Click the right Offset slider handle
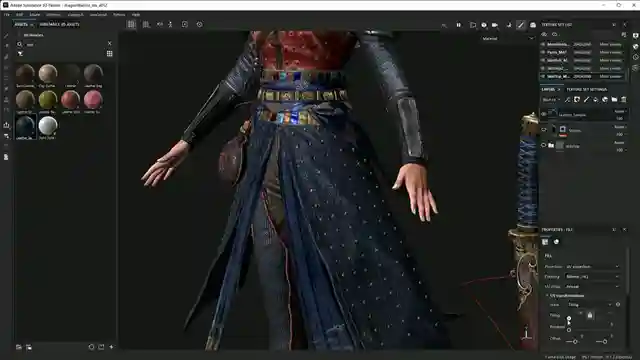This screenshot has width=640, height=360. click(x=604, y=341)
